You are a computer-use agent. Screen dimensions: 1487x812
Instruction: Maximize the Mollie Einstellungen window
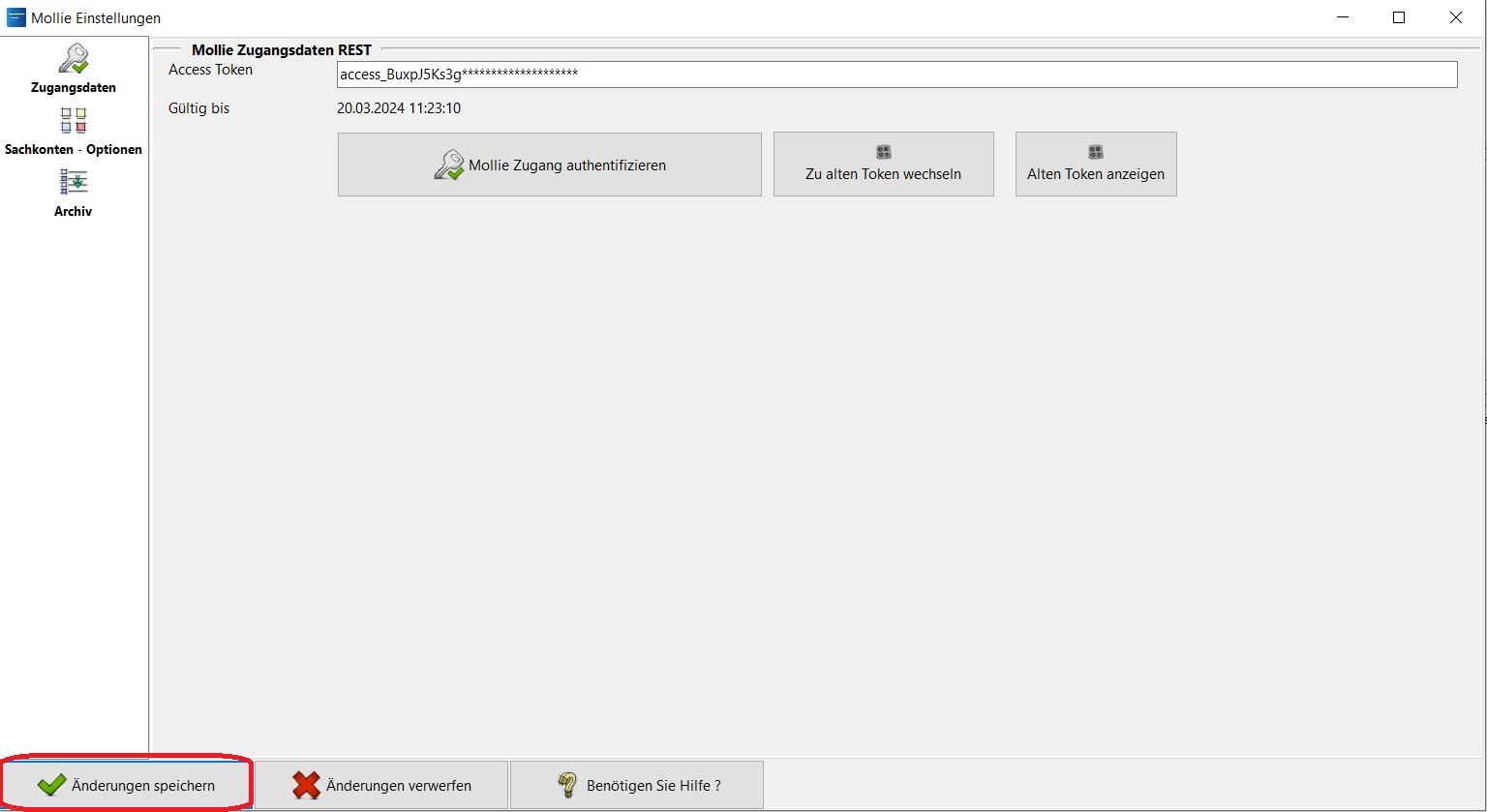tap(1399, 17)
